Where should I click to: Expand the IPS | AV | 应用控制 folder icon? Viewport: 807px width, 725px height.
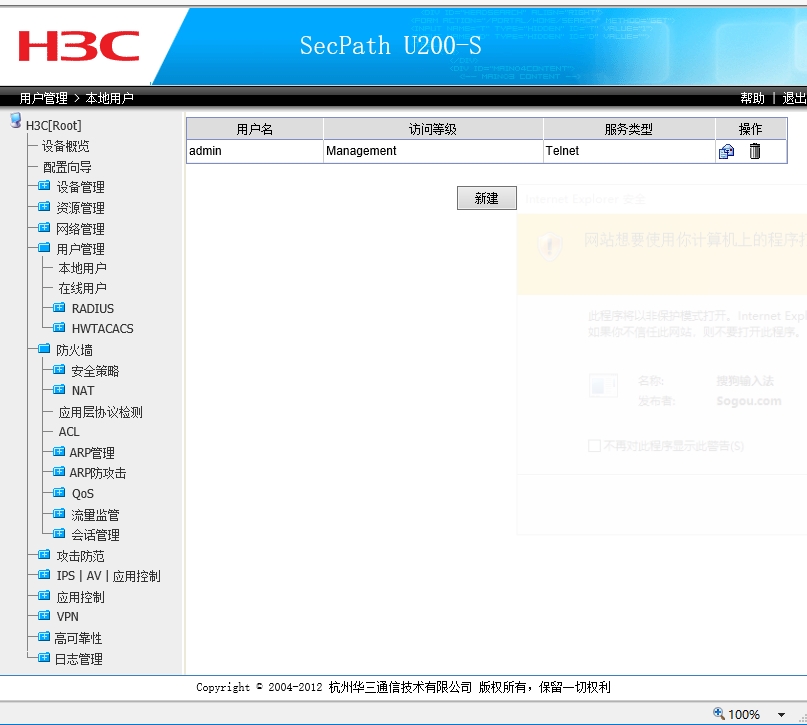(x=44, y=574)
